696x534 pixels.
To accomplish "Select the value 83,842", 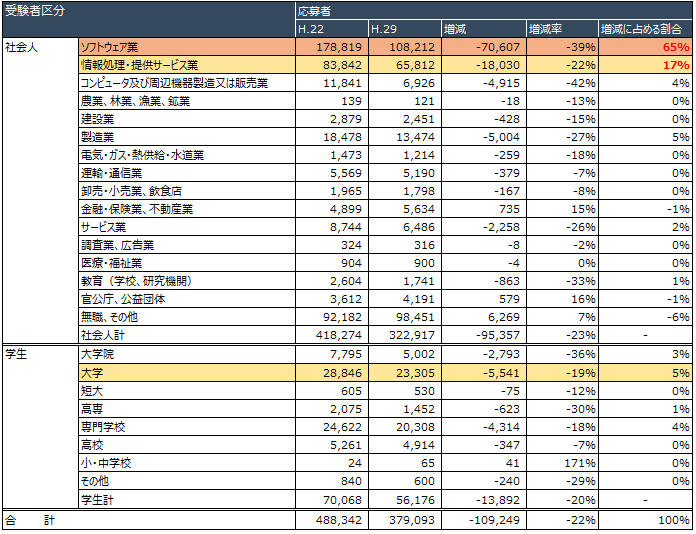I will 342,65.
